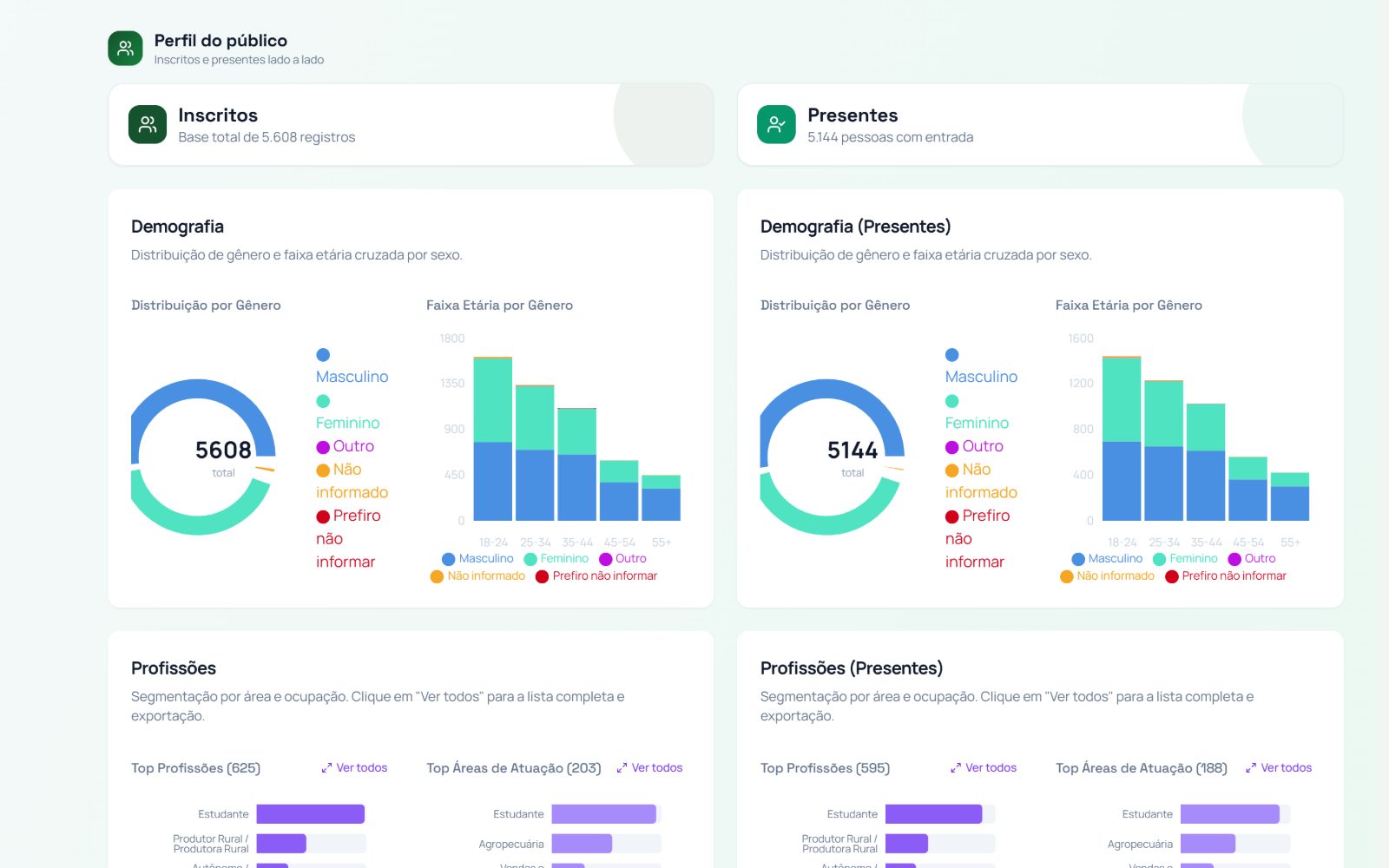Click Outro in Presentes donut legend
The width and height of the screenshot is (1389, 868).
pyautogui.click(x=975, y=446)
